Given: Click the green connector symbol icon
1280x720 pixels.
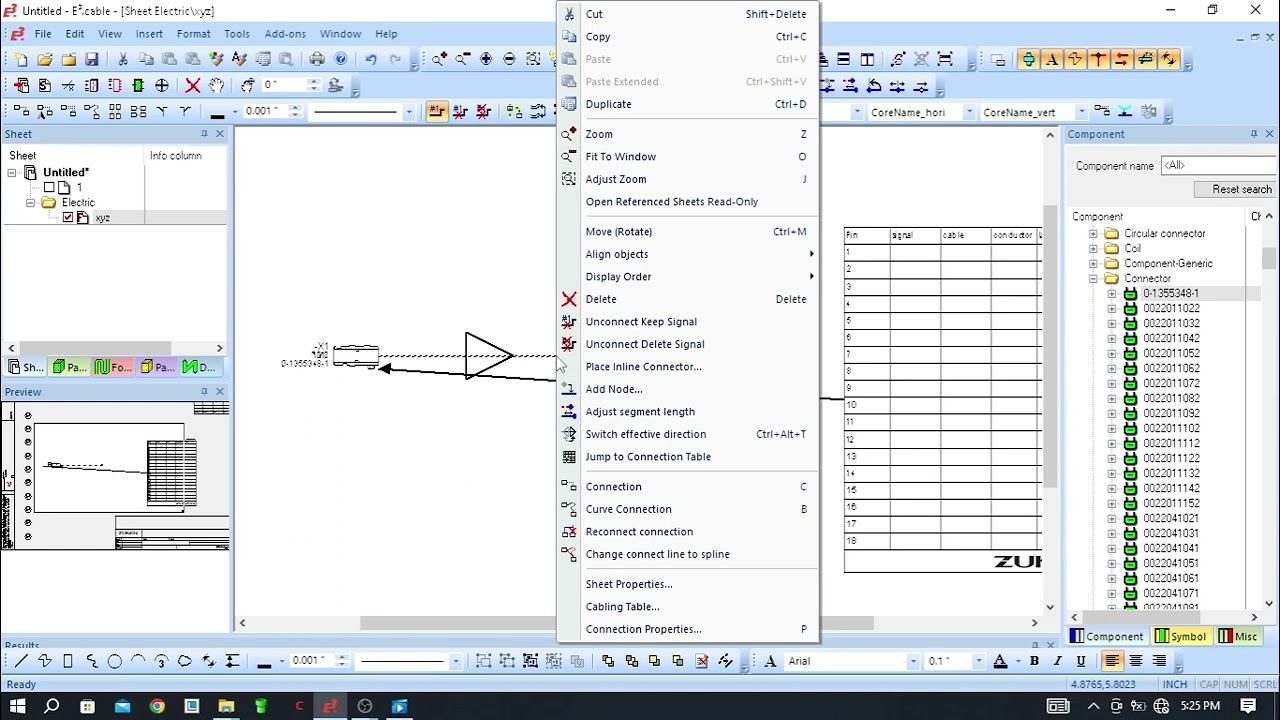Looking at the screenshot, I should tap(138, 86).
